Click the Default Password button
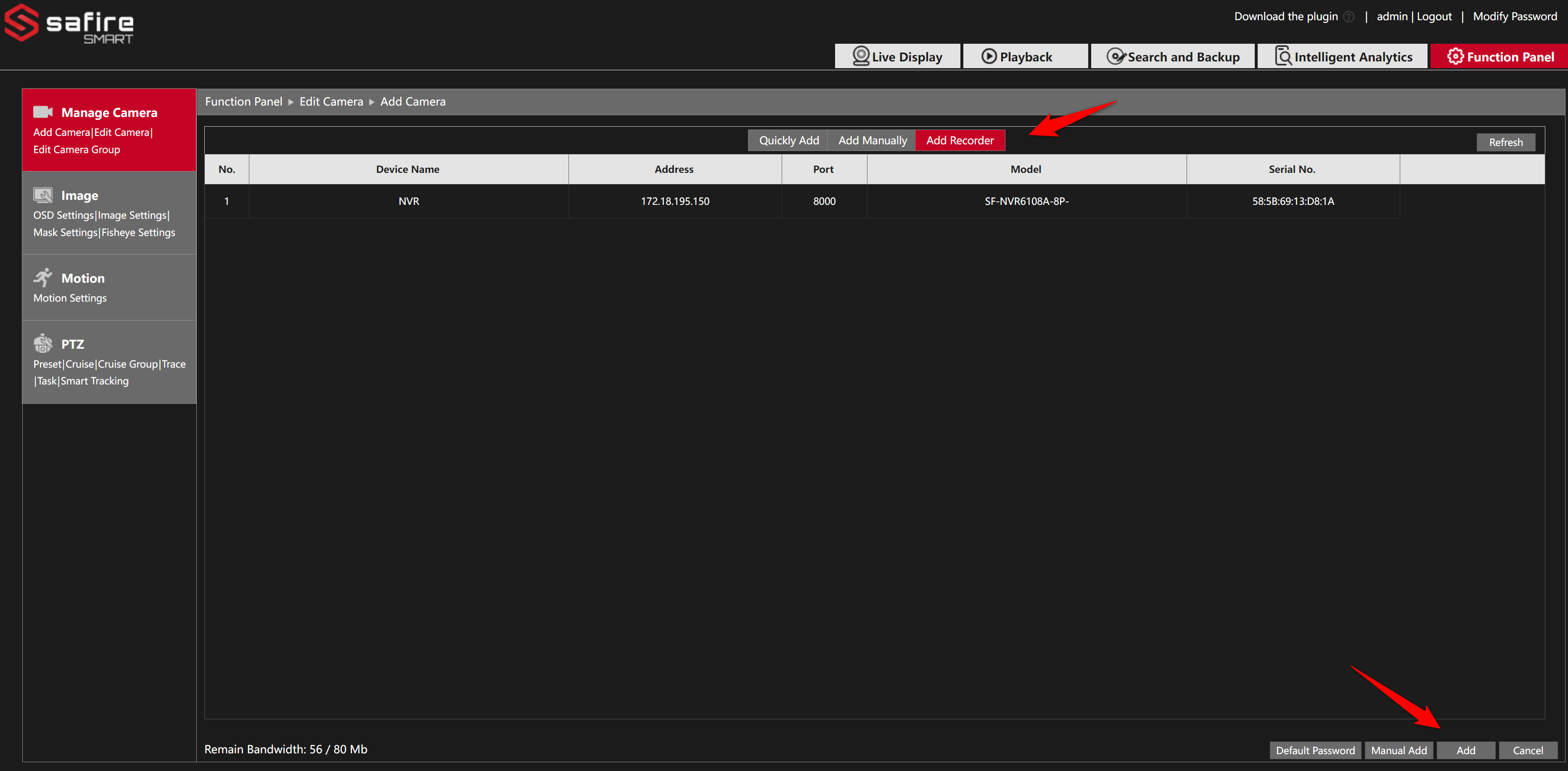The image size is (1568, 771). (1315, 750)
